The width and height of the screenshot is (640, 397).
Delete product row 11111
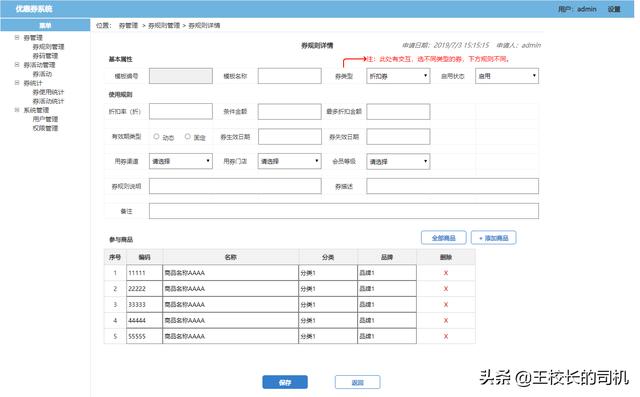446,273
